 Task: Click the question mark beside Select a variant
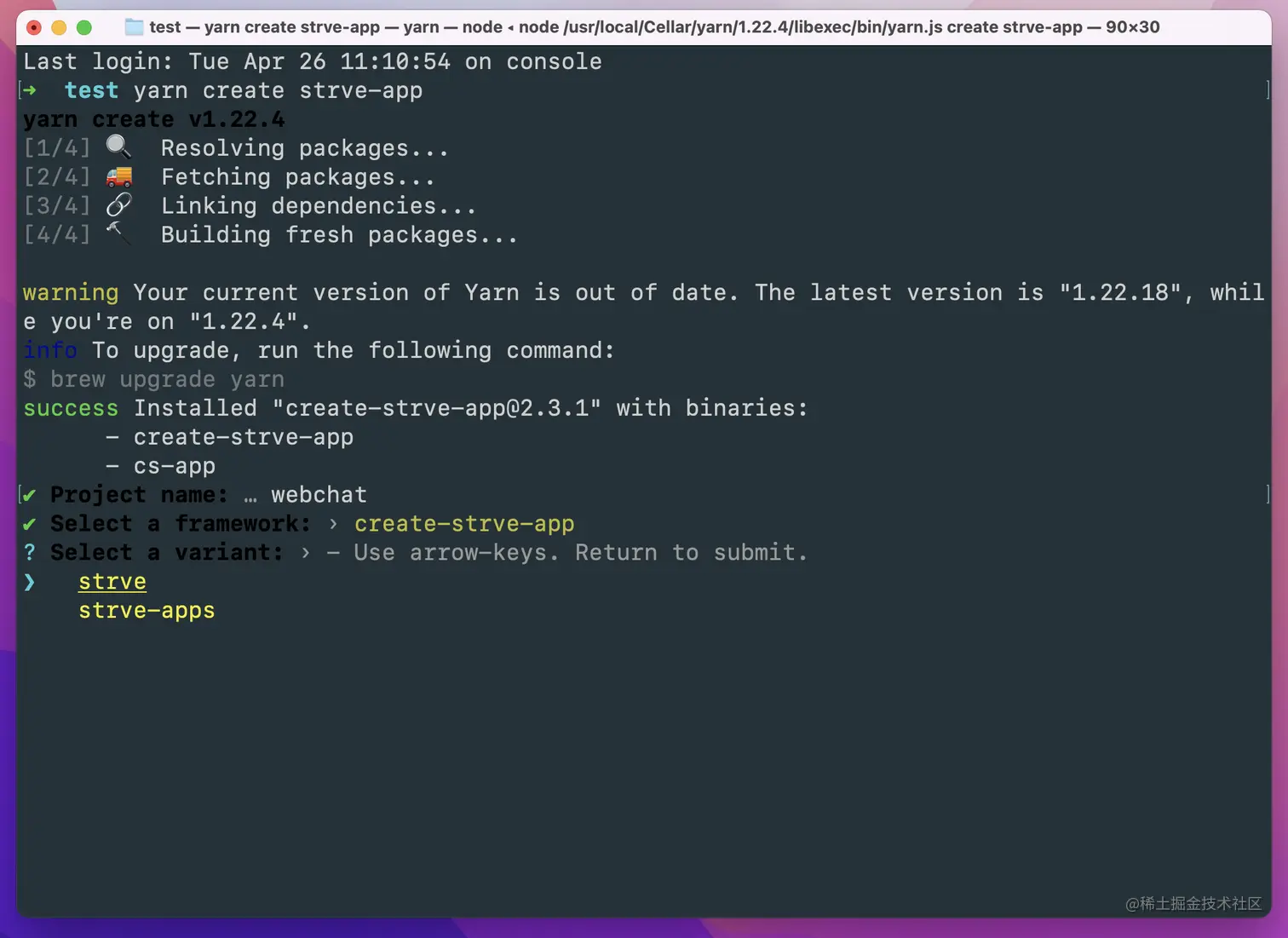[30, 553]
